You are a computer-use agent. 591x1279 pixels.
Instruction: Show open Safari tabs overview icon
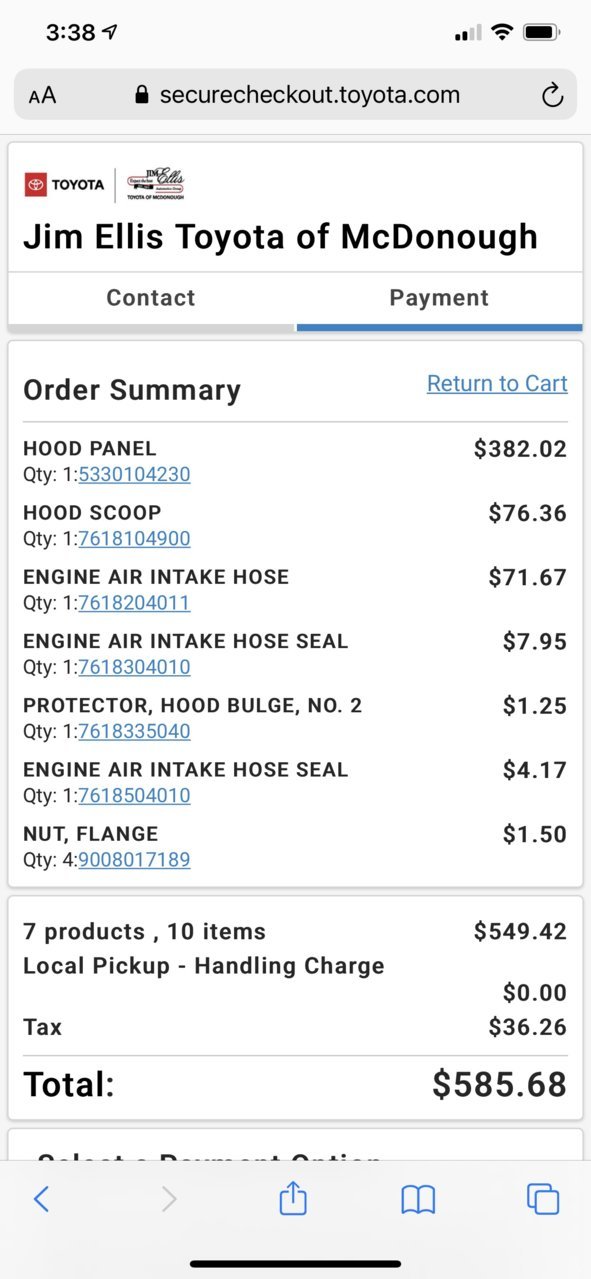click(x=543, y=1199)
